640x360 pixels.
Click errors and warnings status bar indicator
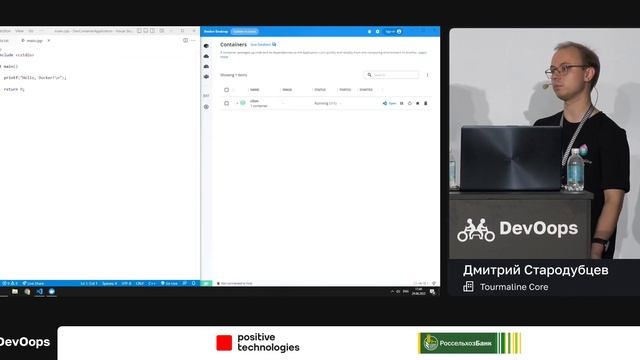[x=10, y=283]
